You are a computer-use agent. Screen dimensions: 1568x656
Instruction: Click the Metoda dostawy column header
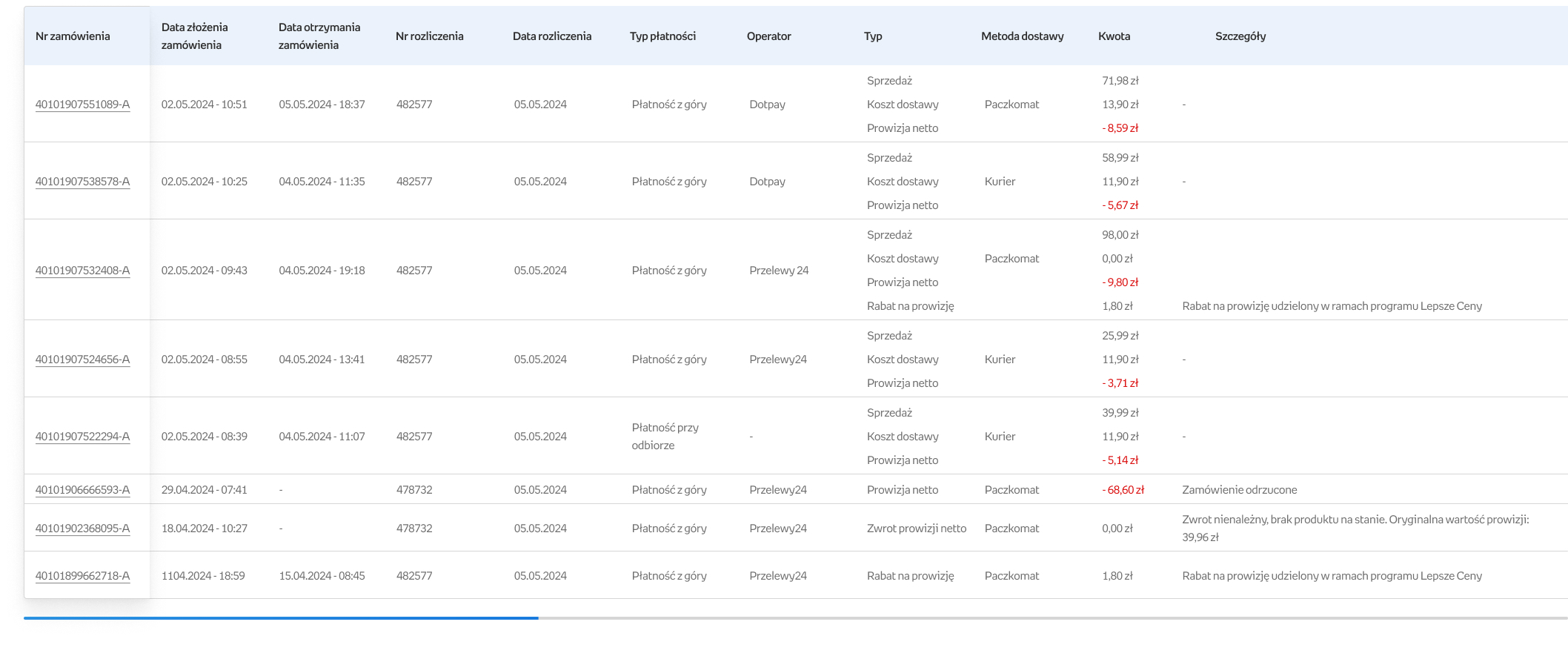[1022, 36]
